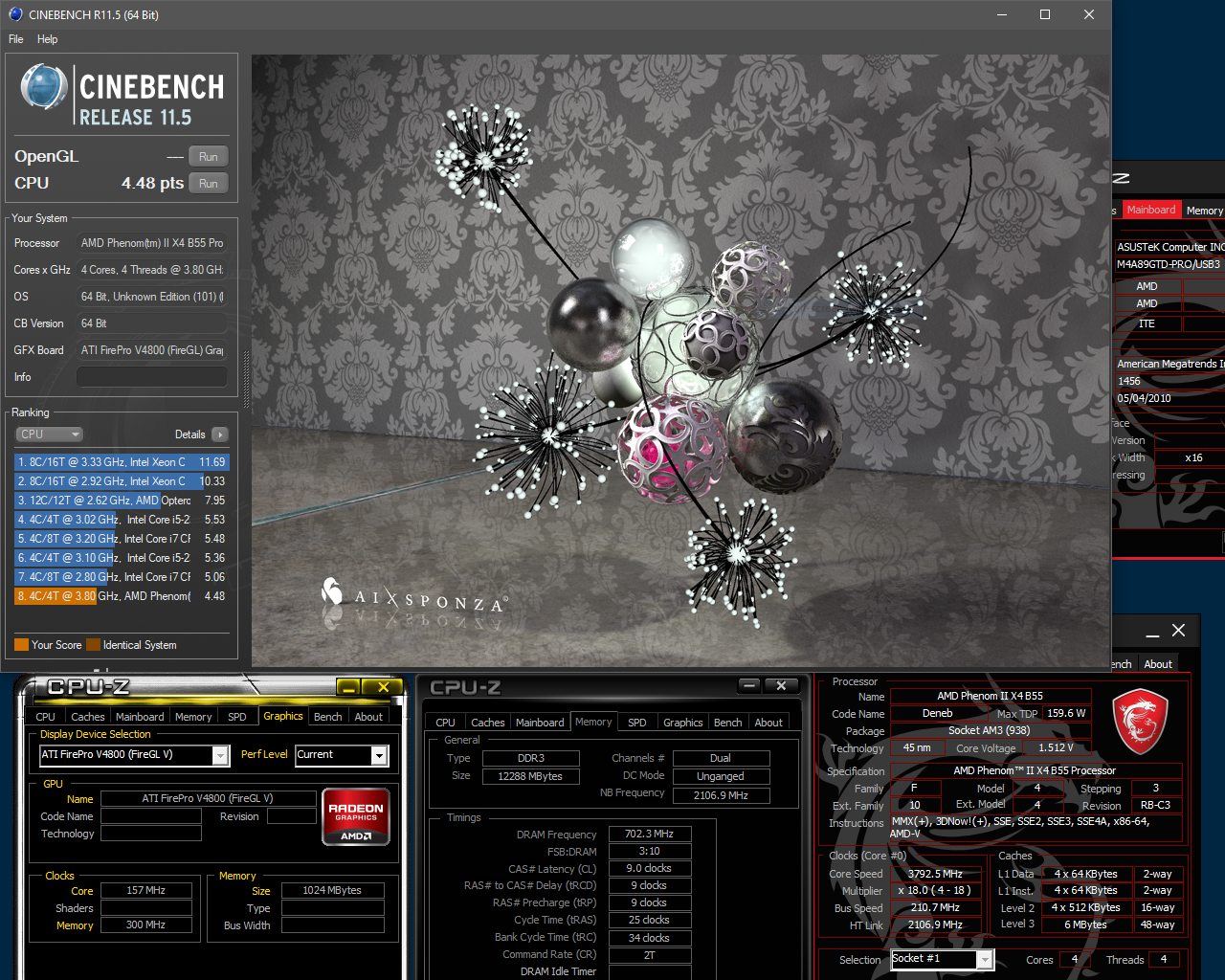The image size is (1225, 980).
Task: Open Mainboard tab in red ROG CPU-Z
Action: tap(1151, 210)
